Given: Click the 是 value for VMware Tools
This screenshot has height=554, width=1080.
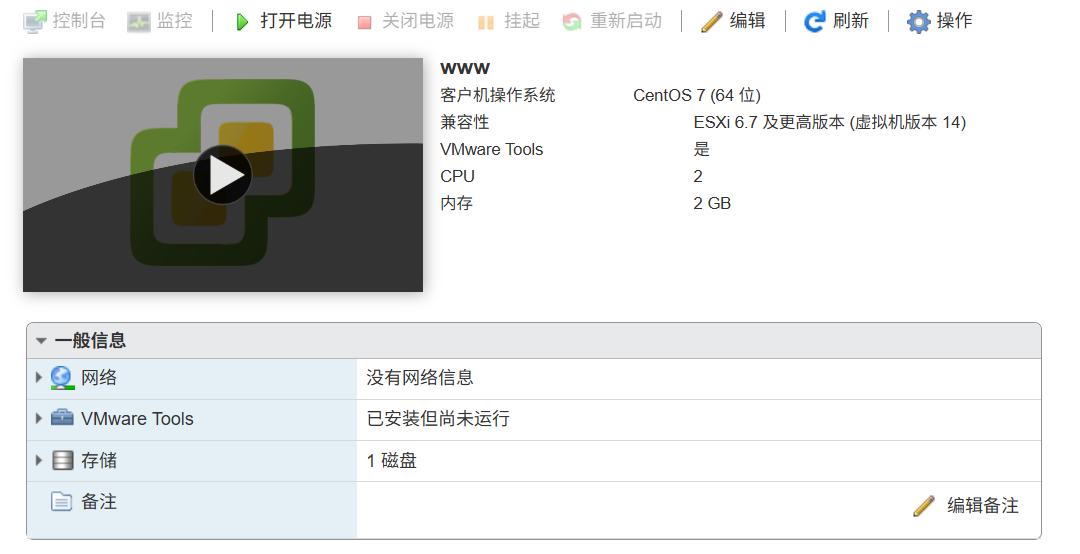Looking at the screenshot, I should click(x=702, y=149).
